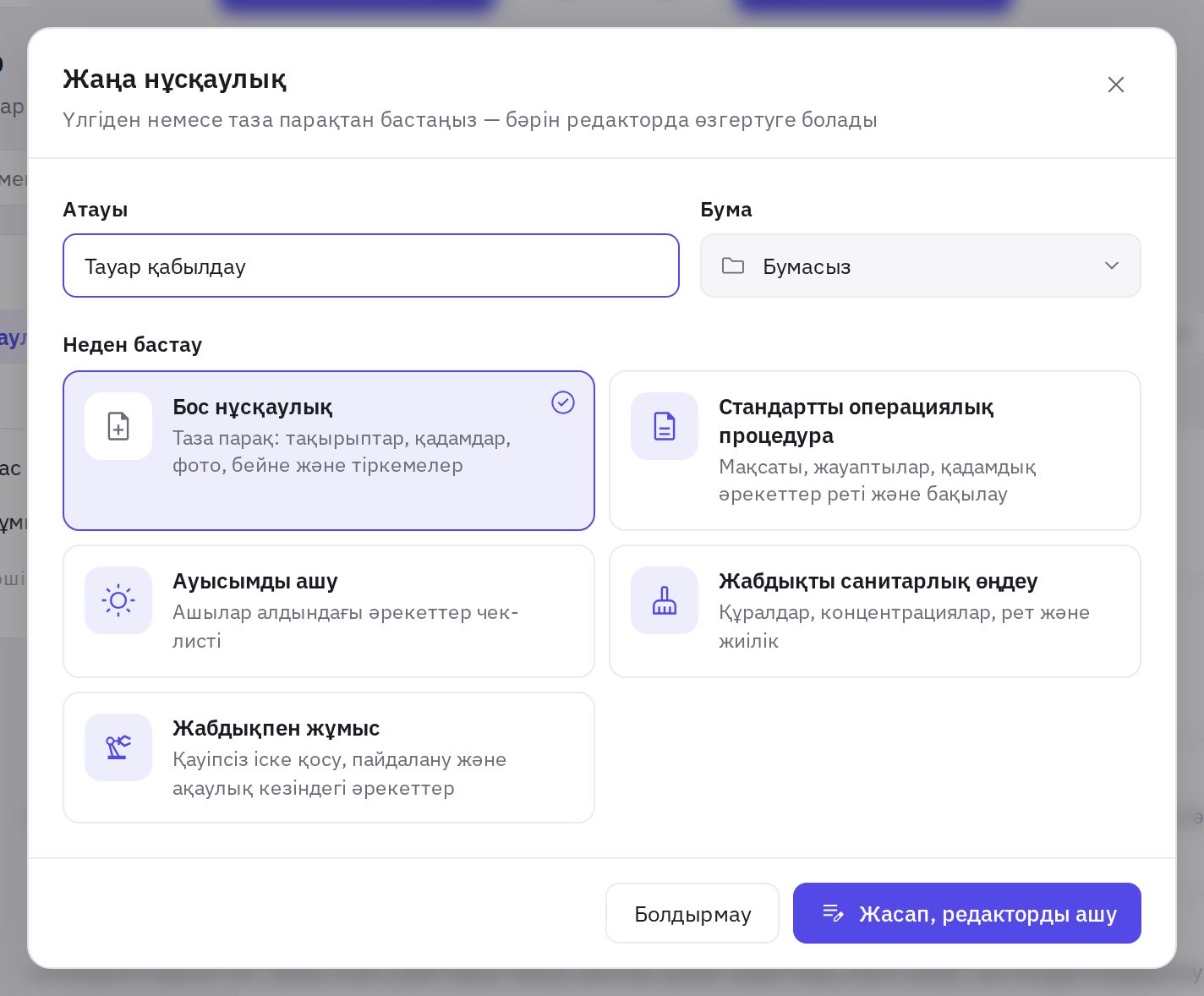Click the sun icon for Ауысымды ашу
This screenshot has width=1204, height=996.
[x=118, y=600]
